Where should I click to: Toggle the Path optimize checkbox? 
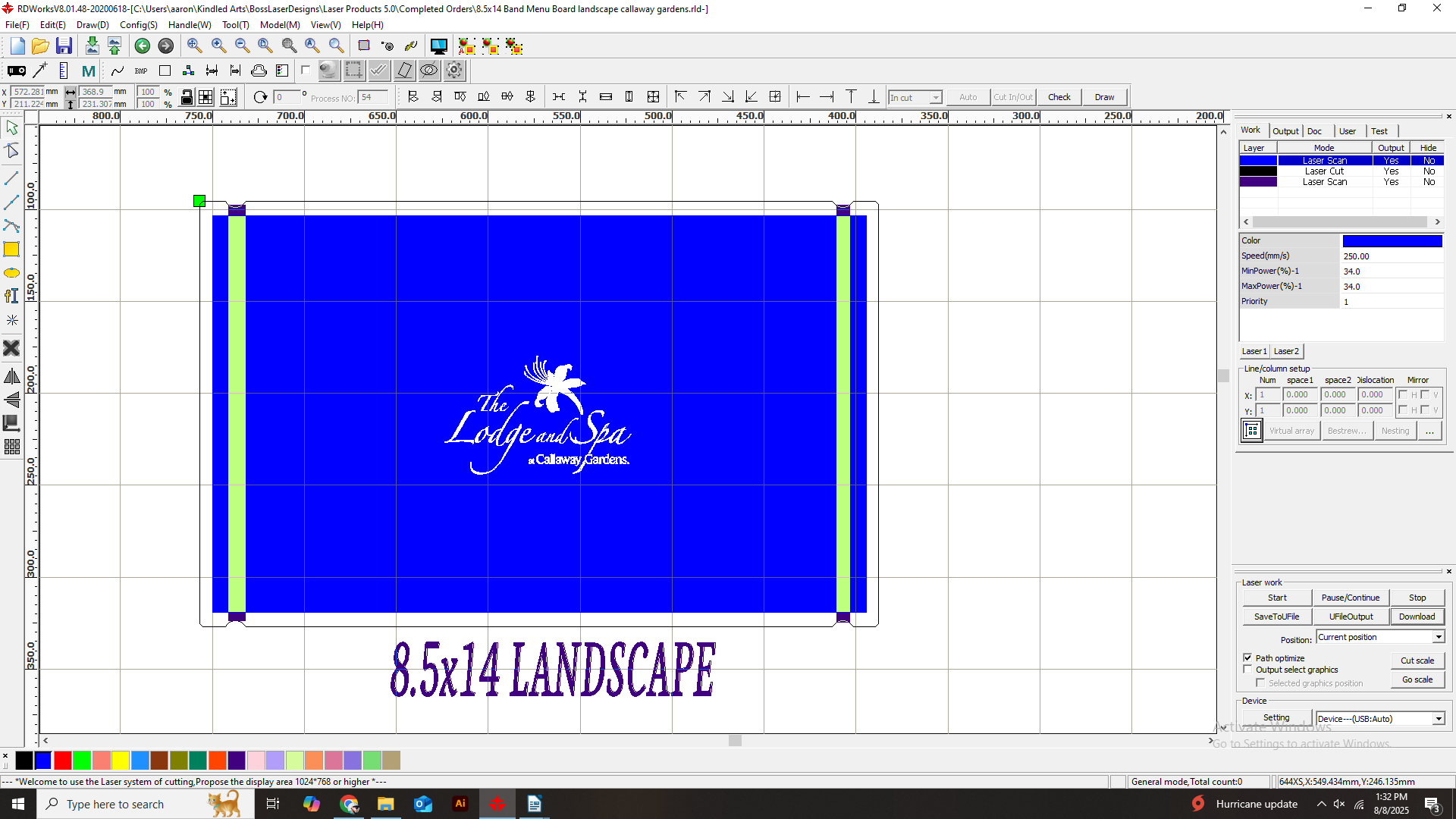tap(1247, 657)
